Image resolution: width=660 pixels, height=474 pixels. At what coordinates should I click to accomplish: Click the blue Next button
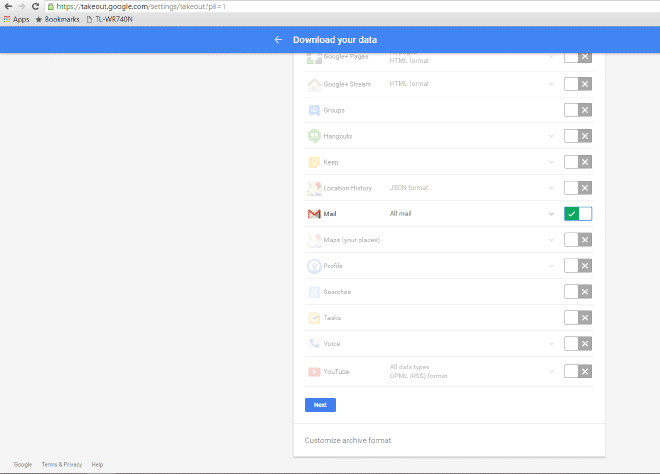point(320,405)
